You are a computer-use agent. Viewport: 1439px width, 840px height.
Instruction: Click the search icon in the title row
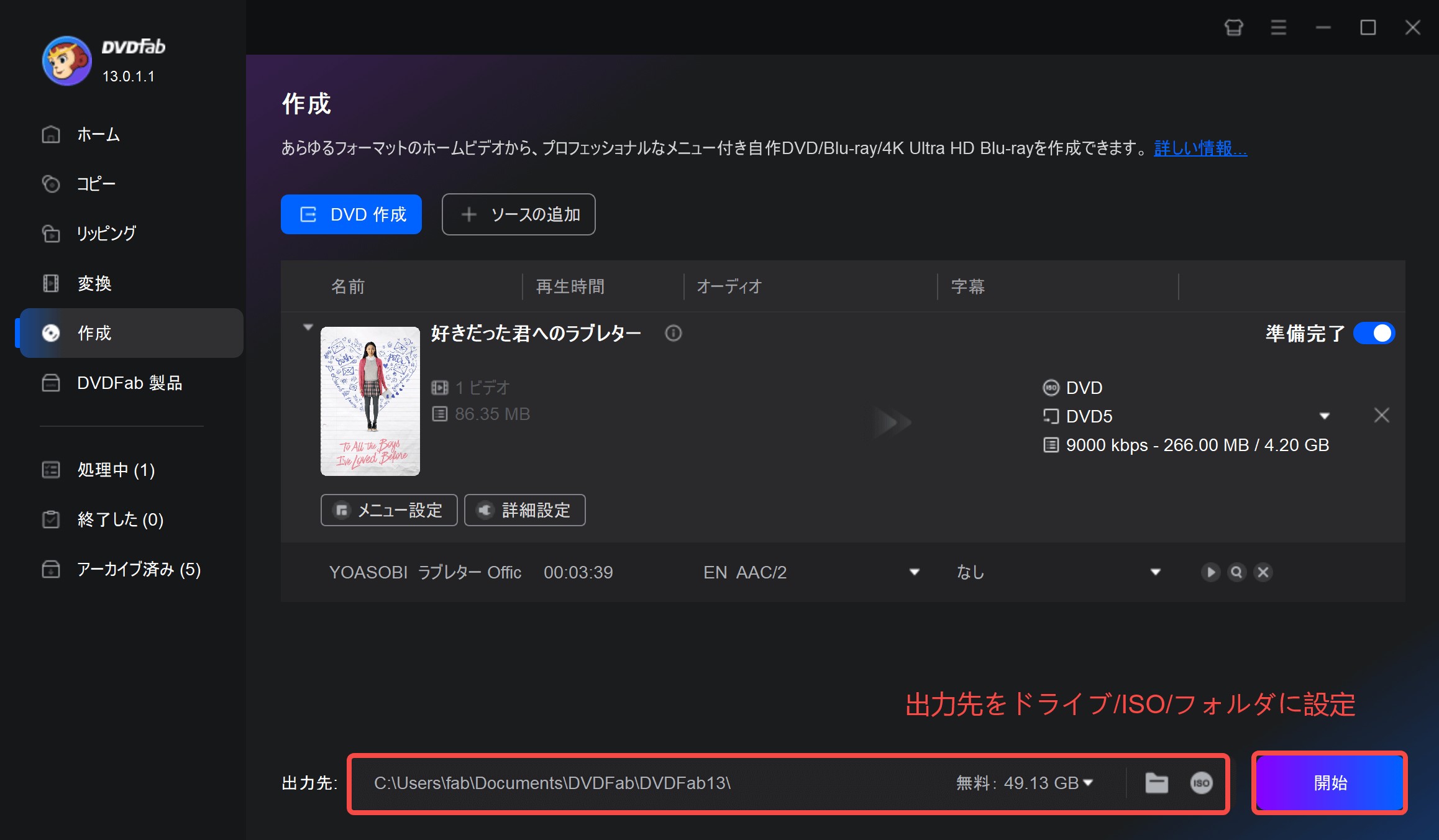[1236, 572]
